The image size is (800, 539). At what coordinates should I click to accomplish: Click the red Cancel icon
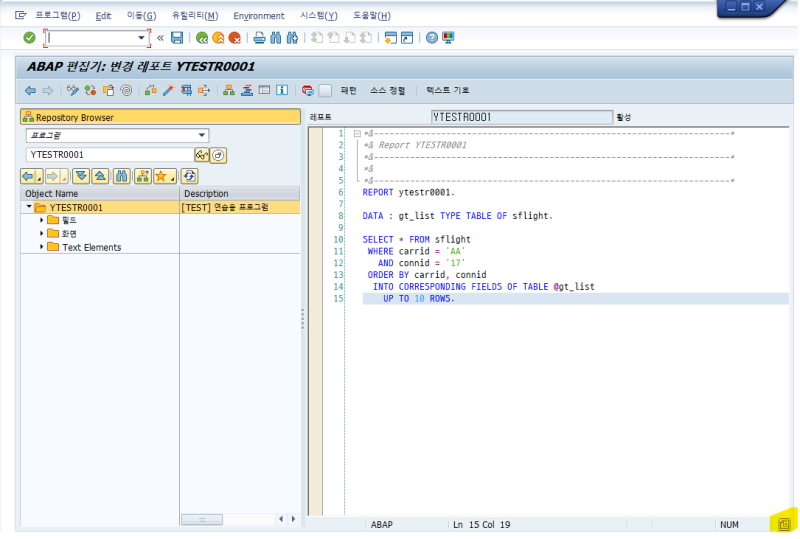tap(235, 38)
